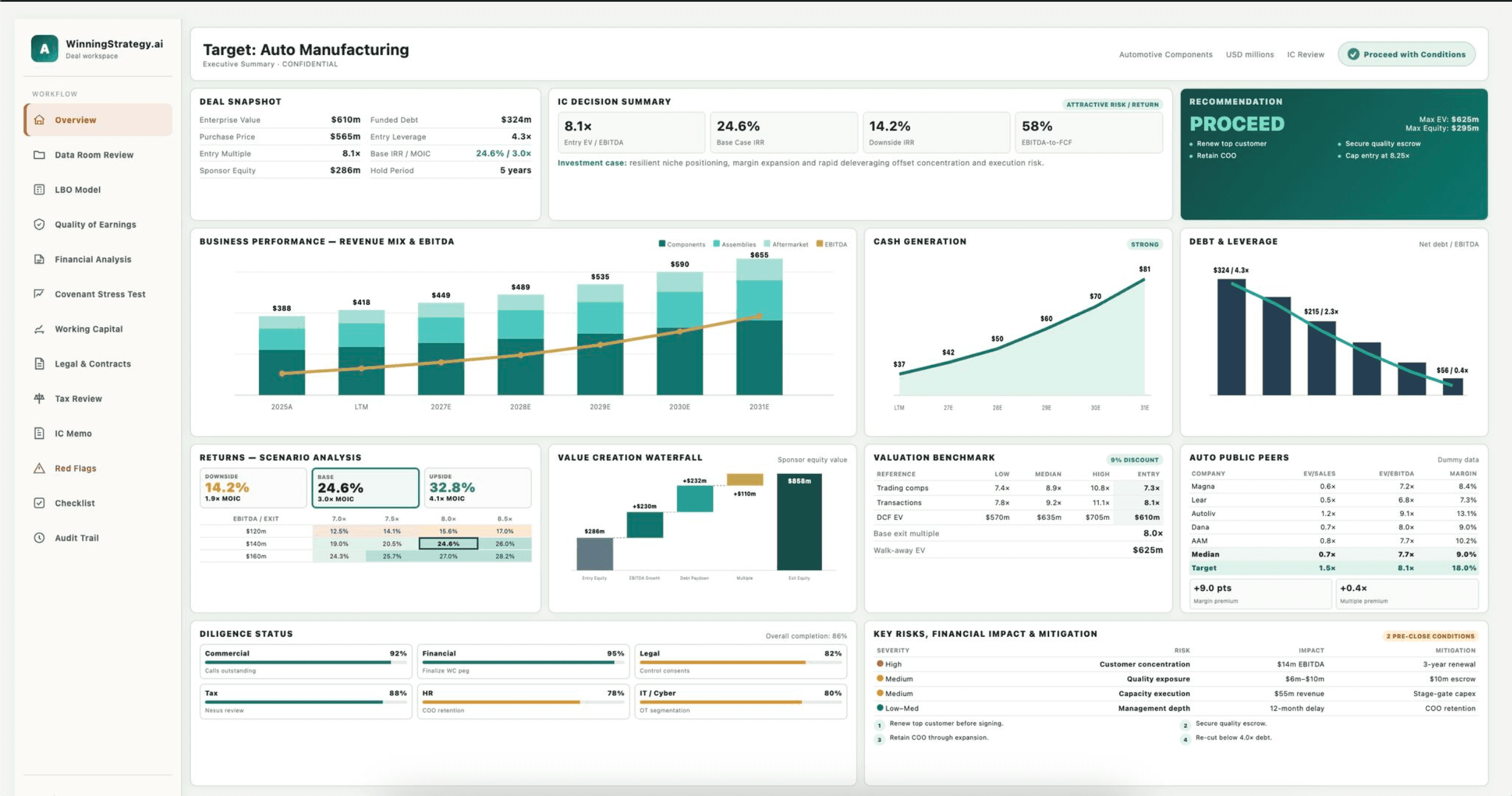This screenshot has width=1512, height=796.
Task: Click the IC Memo page icon
Action: (x=39, y=433)
